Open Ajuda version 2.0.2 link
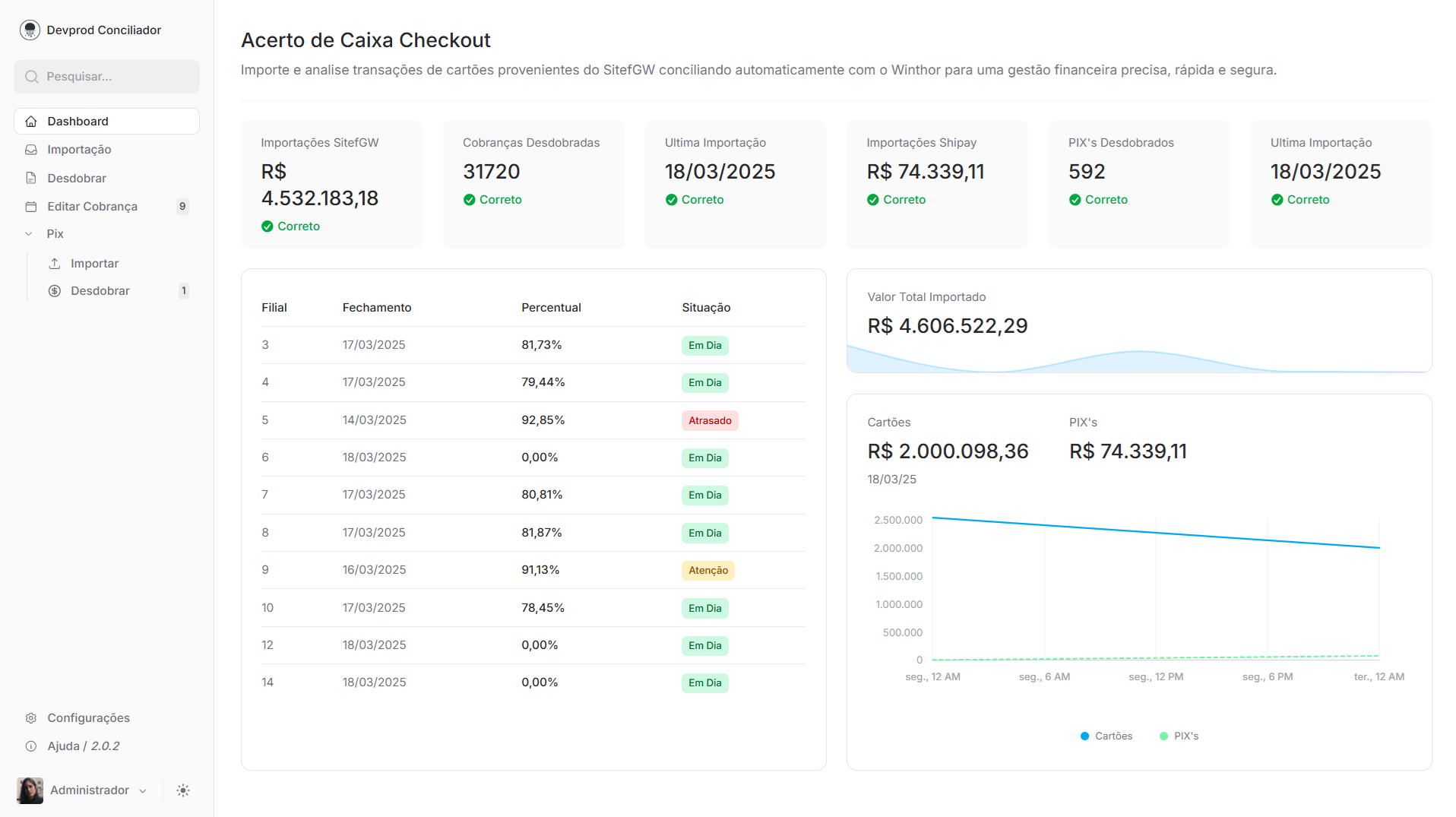 [83, 746]
